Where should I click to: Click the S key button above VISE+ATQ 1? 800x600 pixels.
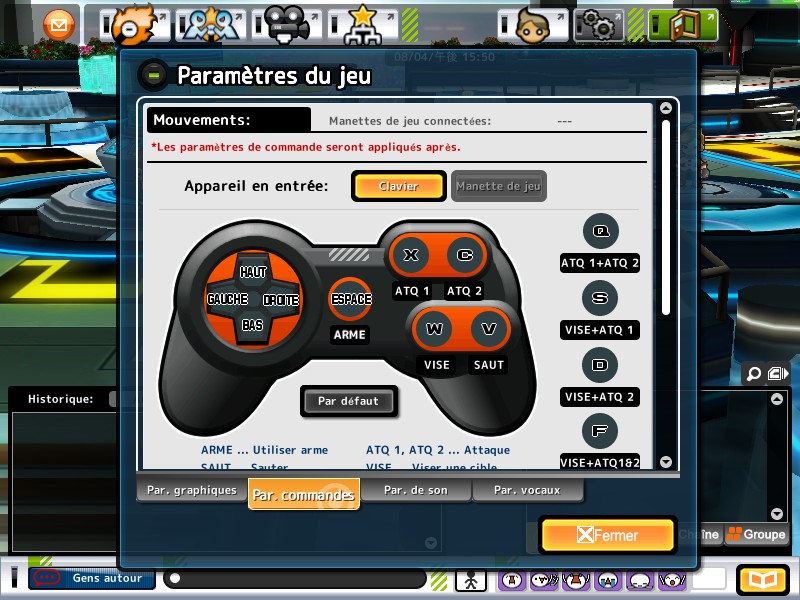[x=599, y=298]
